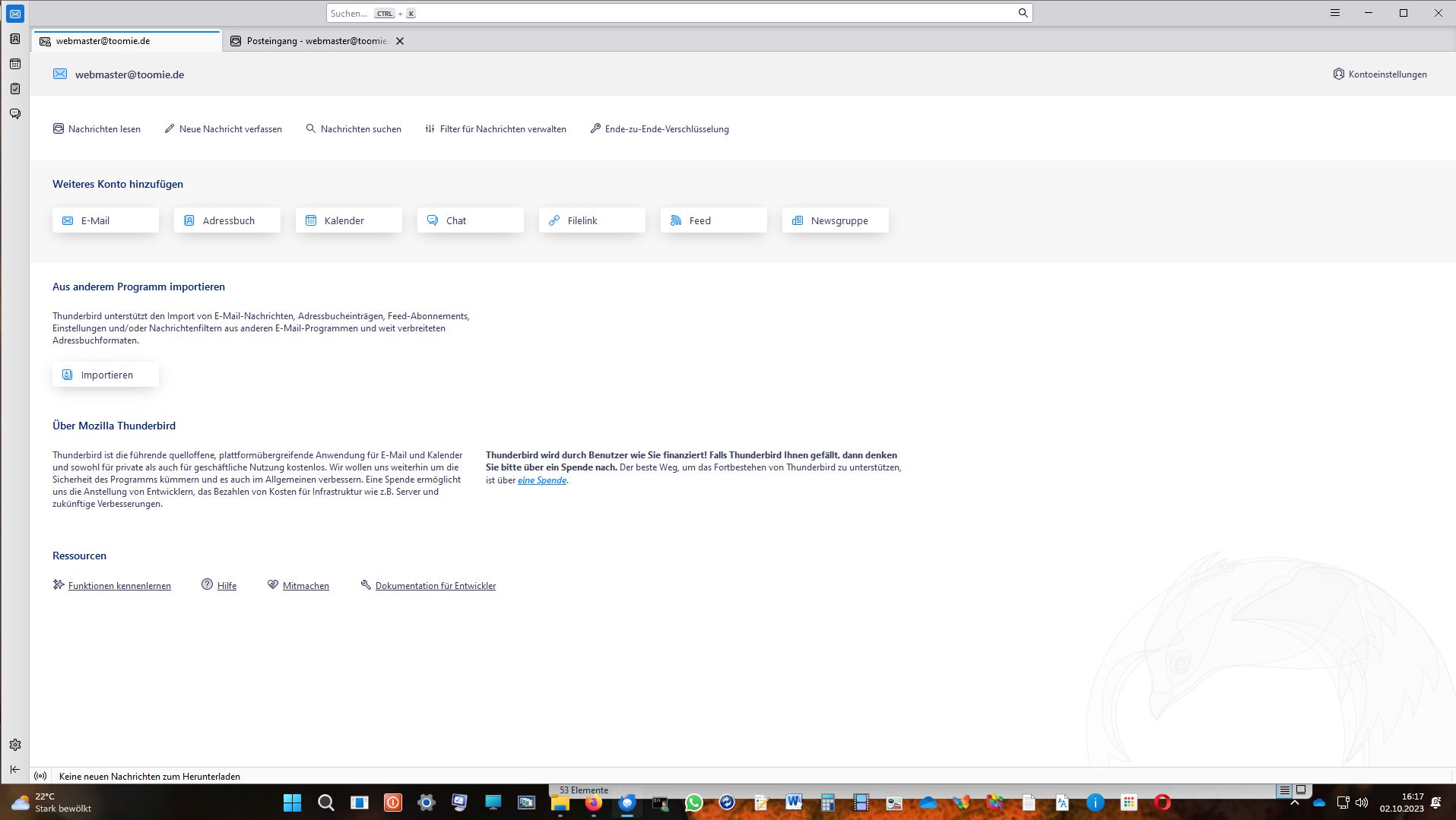Viewport: 1456px width, 820px height.
Task: Collapse the spaces toolbar
Action: [14, 769]
